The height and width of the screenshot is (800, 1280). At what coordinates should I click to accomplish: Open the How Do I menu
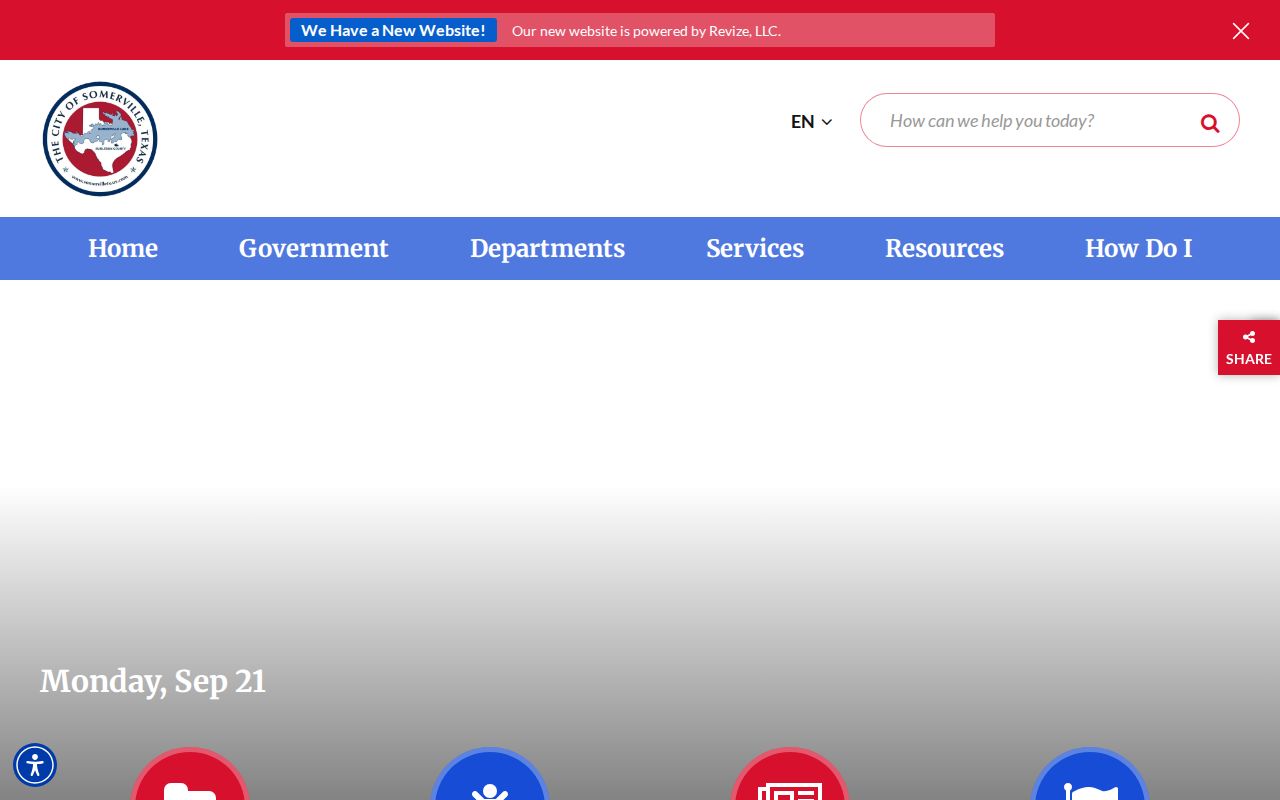point(1139,248)
